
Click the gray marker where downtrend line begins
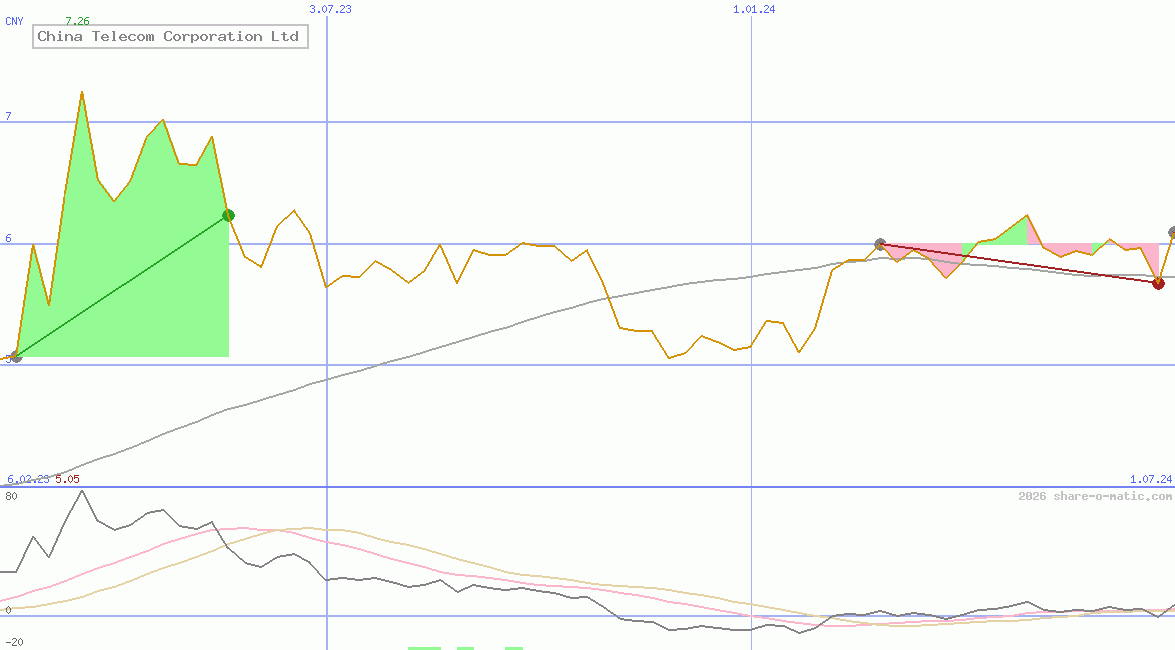pos(881,243)
